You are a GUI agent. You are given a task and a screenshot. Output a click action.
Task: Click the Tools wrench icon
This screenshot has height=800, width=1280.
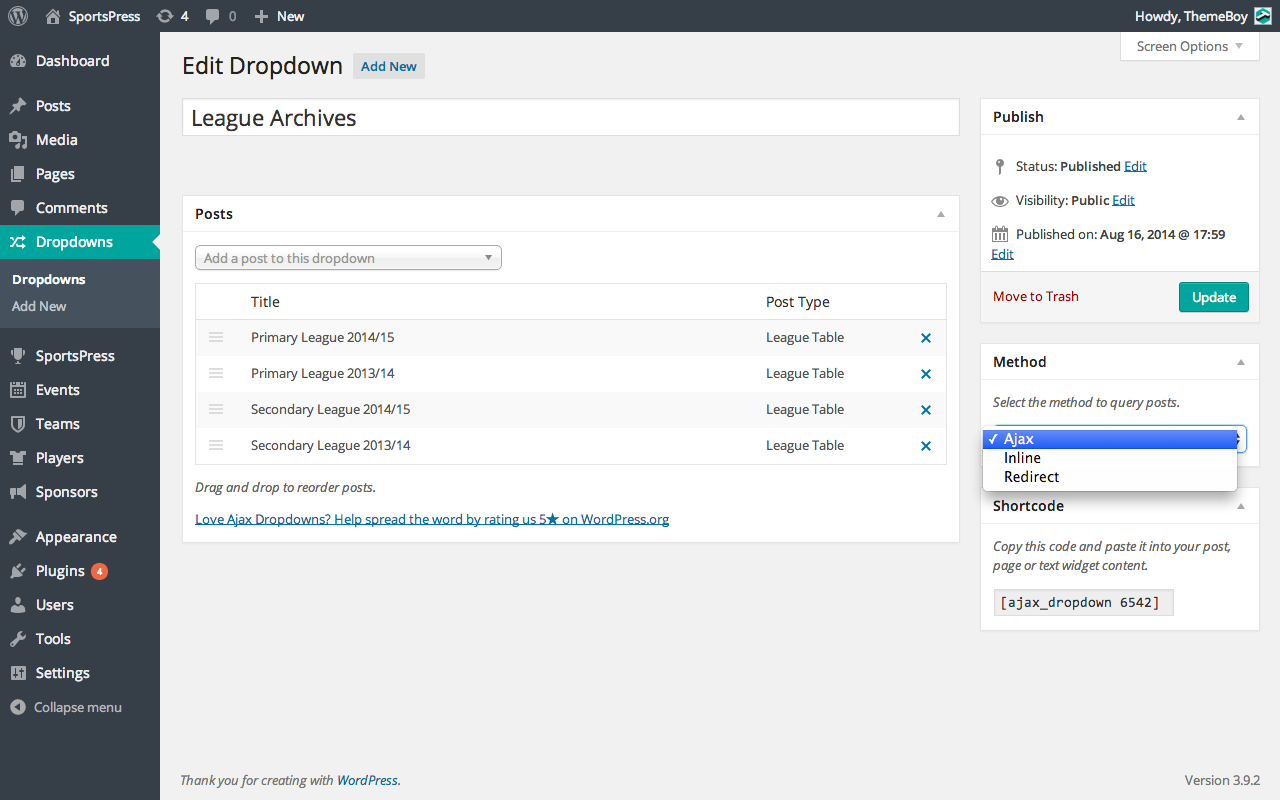(x=18, y=639)
